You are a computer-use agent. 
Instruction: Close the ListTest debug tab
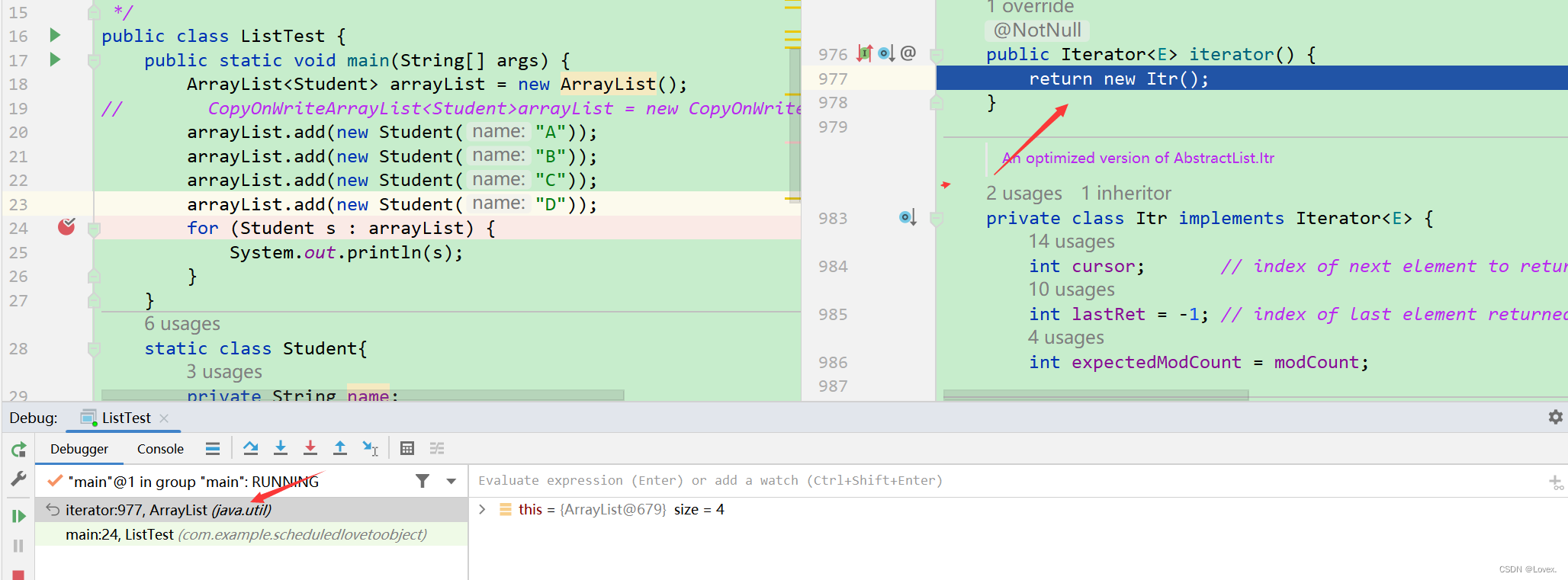click(x=164, y=418)
